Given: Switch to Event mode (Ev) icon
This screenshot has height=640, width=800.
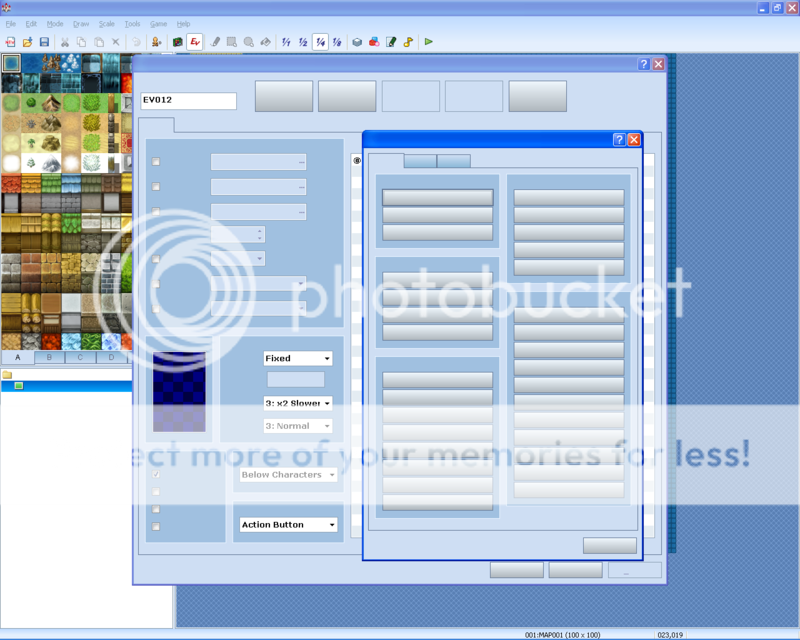Looking at the screenshot, I should pyautogui.click(x=195, y=42).
